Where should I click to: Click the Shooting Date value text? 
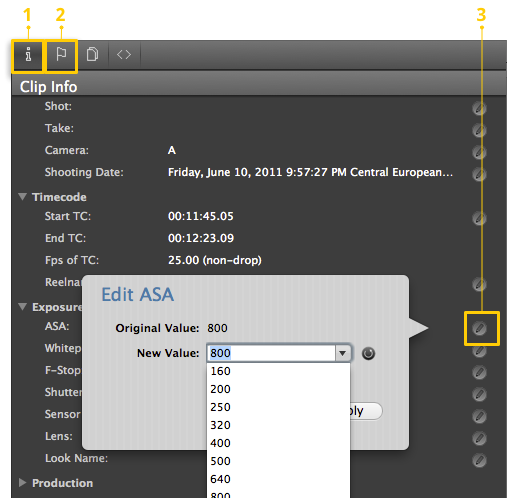point(310,172)
